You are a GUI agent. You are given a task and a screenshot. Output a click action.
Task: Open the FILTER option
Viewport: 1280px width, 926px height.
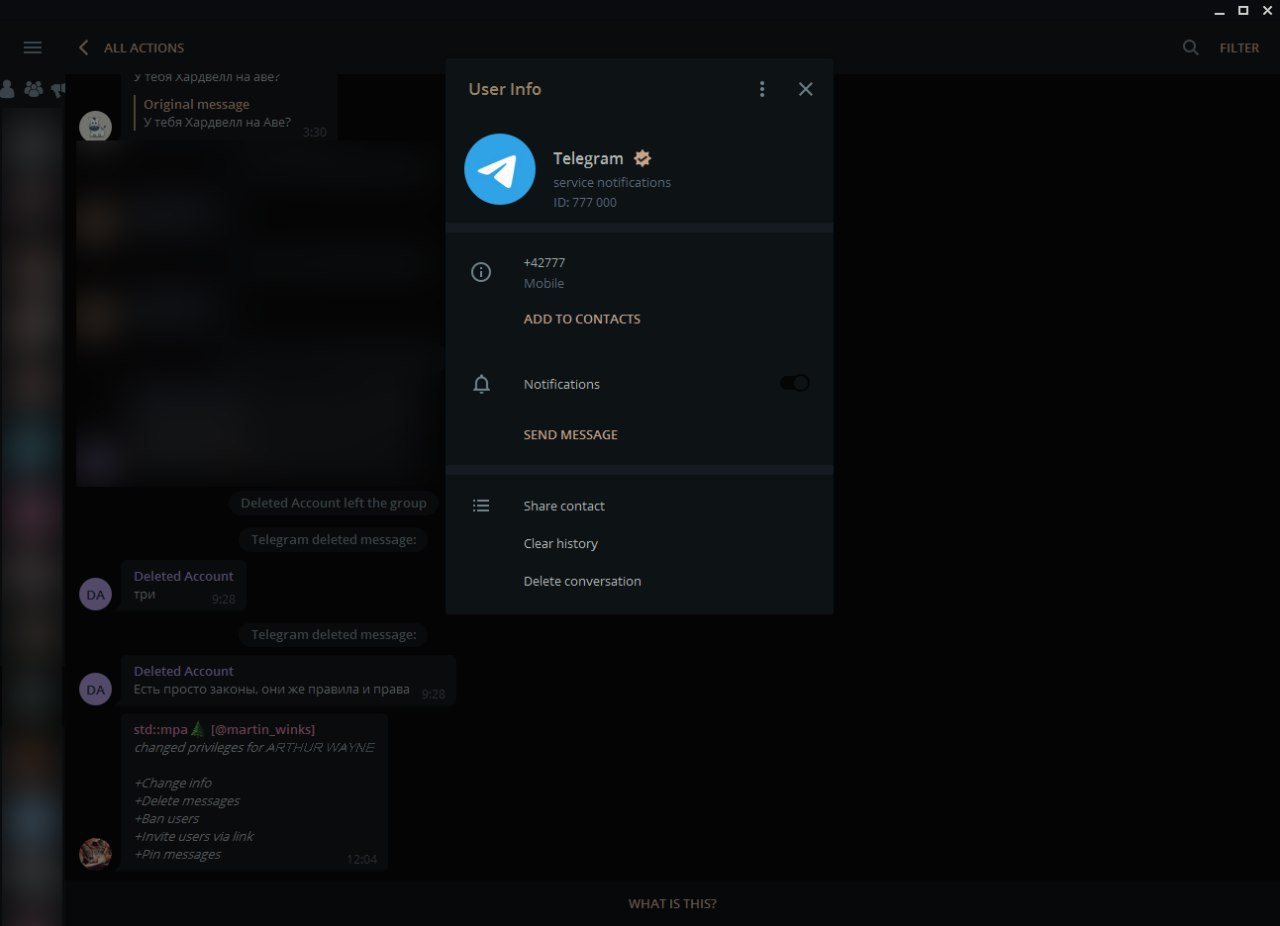tap(1239, 48)
